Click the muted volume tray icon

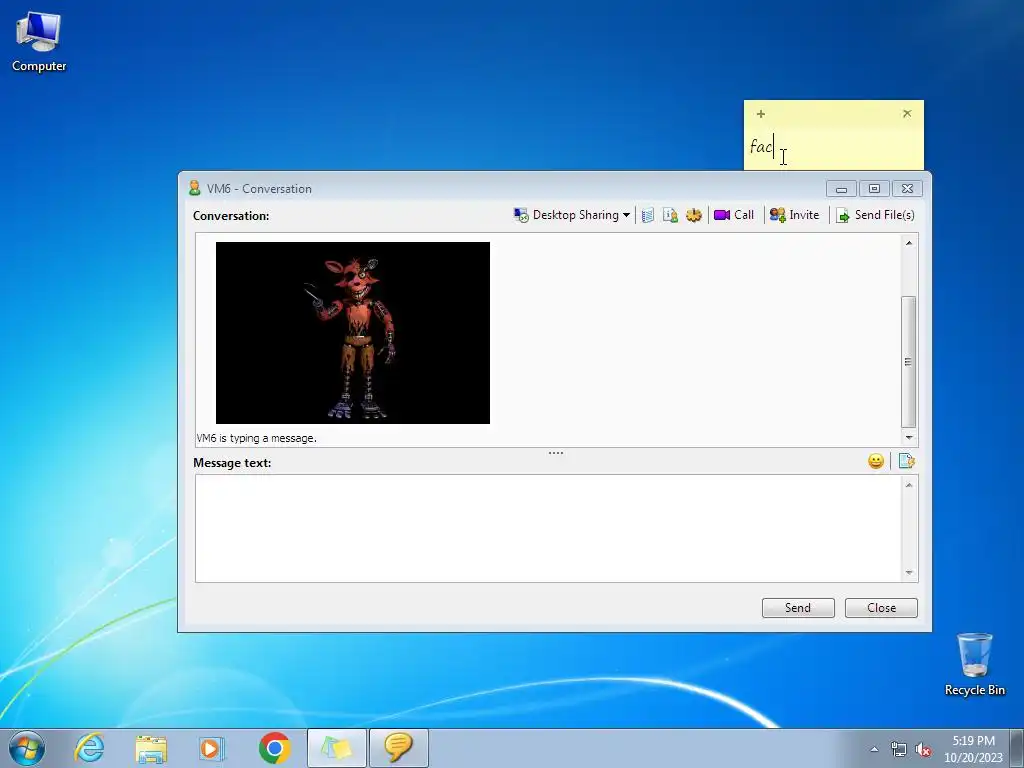(923, 750)
